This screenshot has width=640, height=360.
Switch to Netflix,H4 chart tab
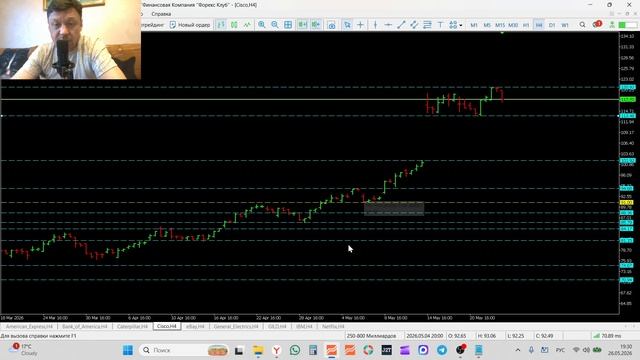coord(333,327)
